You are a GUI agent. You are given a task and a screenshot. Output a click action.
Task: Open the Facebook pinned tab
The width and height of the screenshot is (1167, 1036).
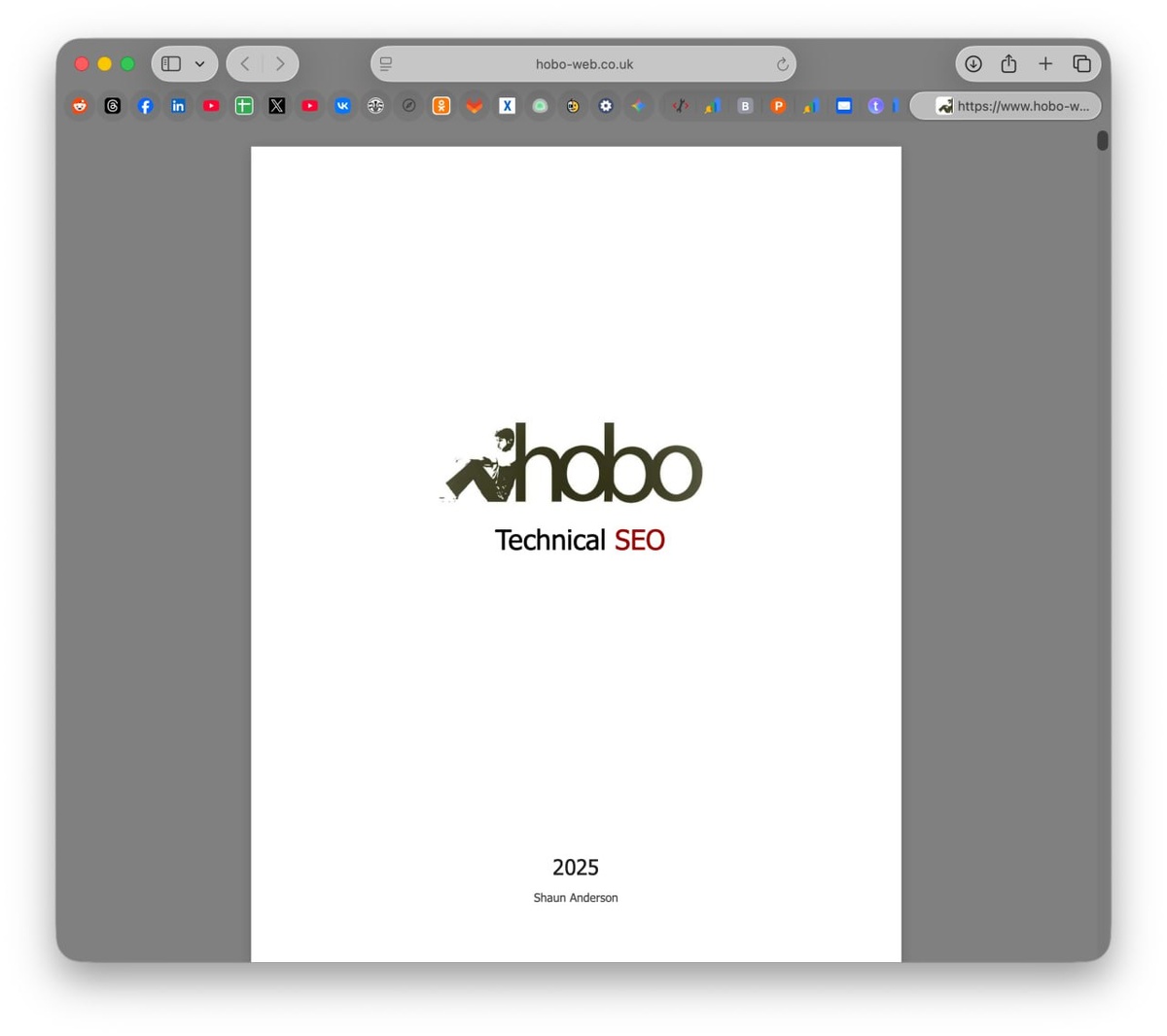145,106
